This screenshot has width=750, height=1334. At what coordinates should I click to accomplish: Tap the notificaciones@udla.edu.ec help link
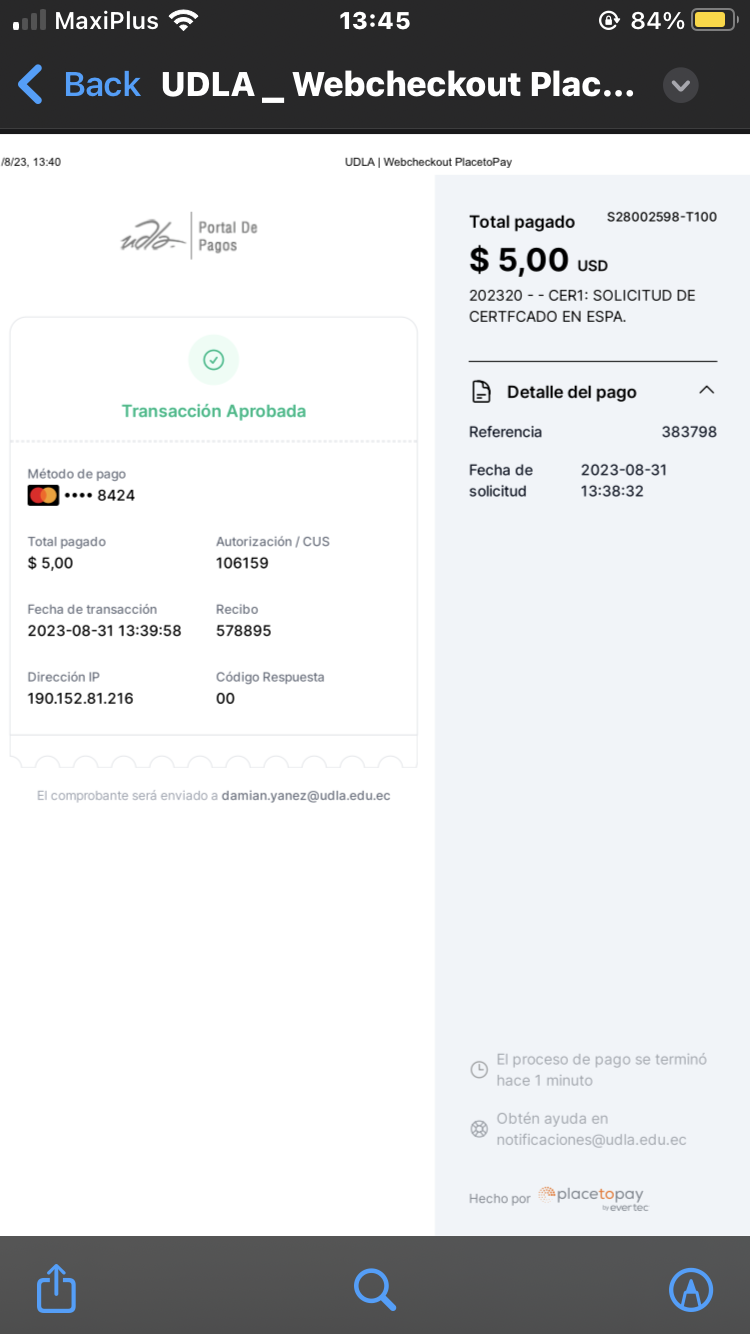[591, 1139]
